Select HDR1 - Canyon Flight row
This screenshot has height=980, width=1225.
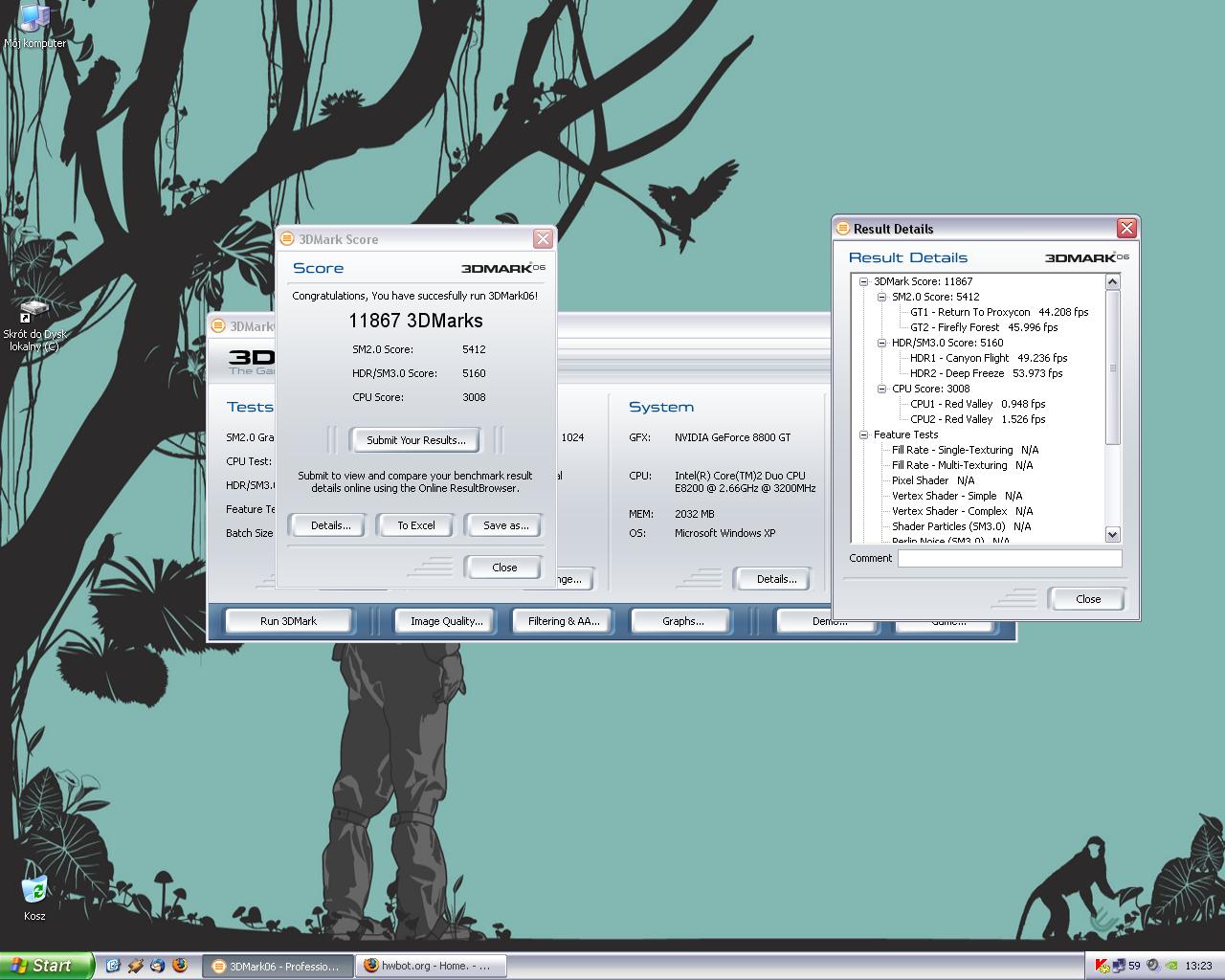coord(989,358)
